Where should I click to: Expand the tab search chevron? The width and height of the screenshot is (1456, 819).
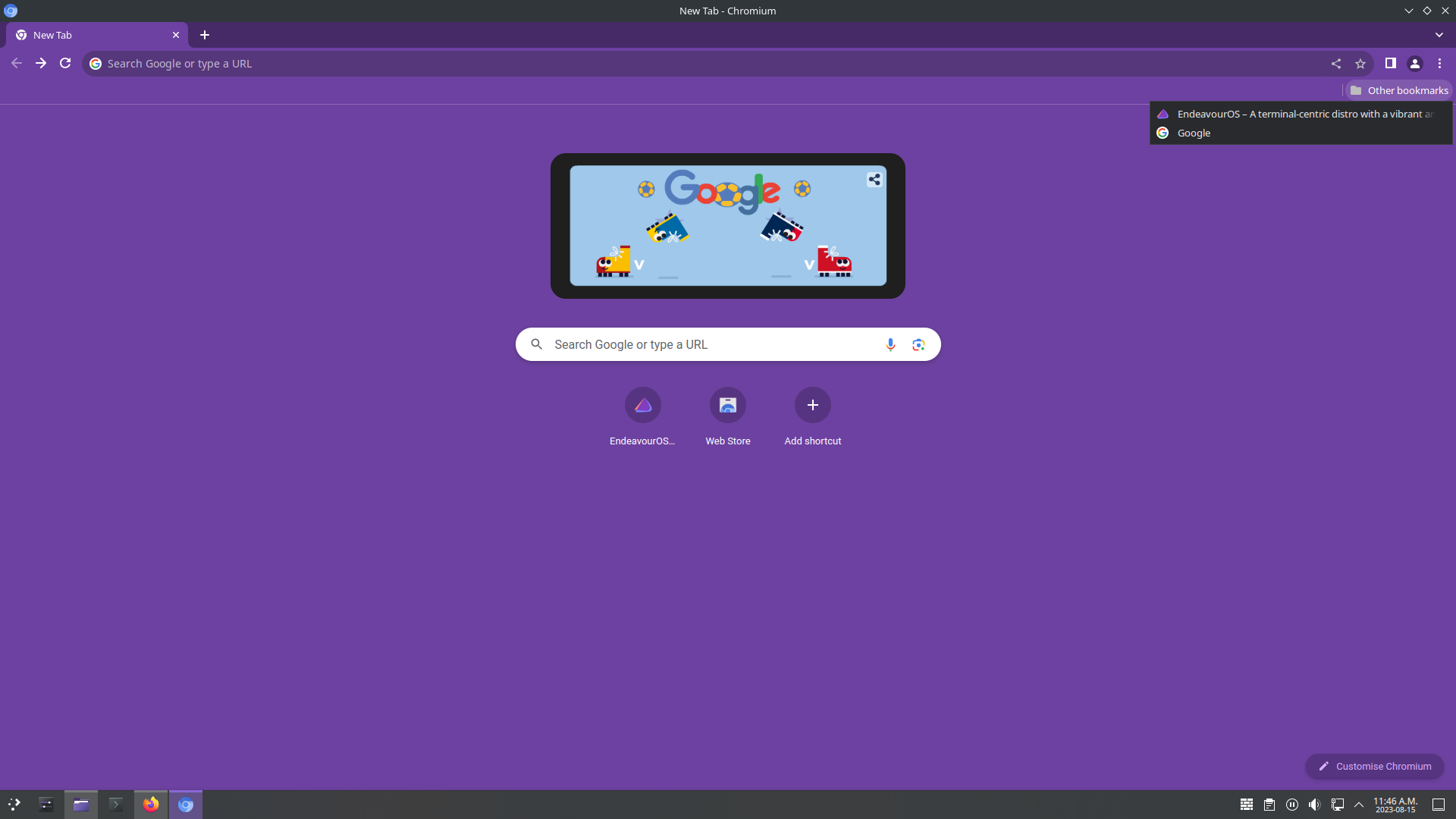point(1439,35)
